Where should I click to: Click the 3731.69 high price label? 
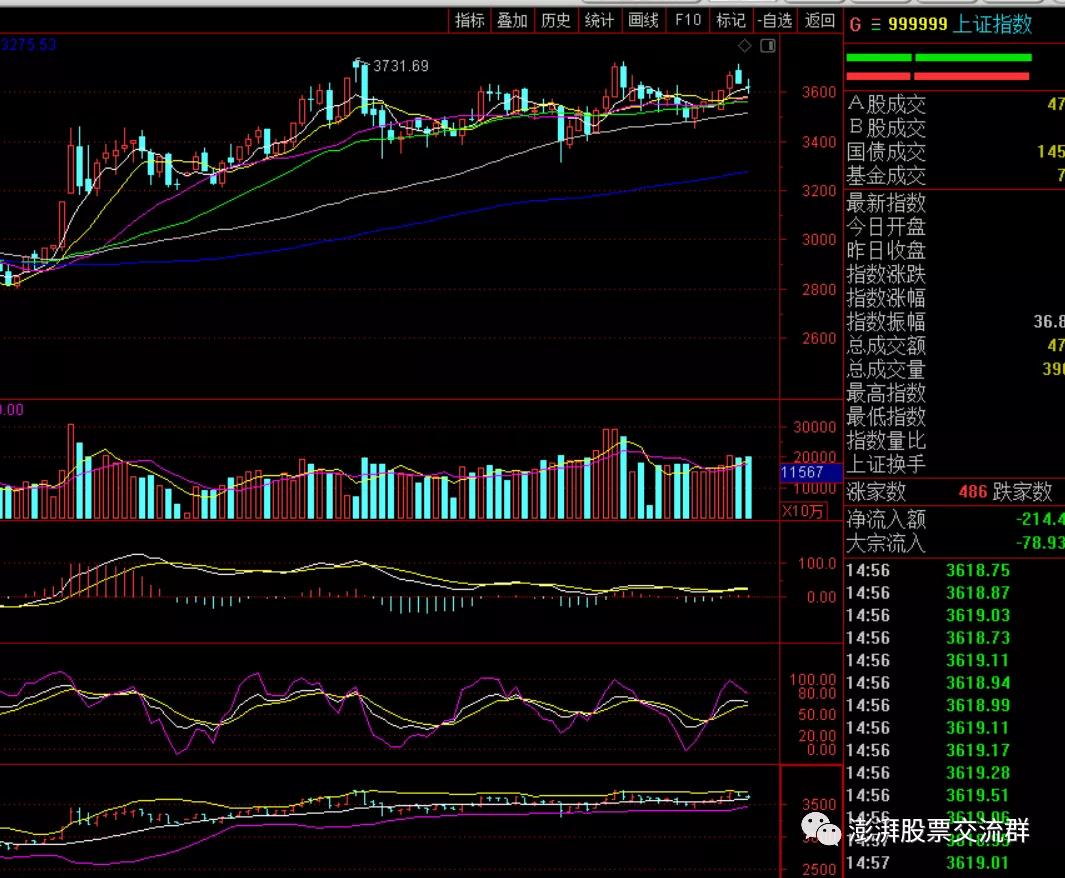401,66
